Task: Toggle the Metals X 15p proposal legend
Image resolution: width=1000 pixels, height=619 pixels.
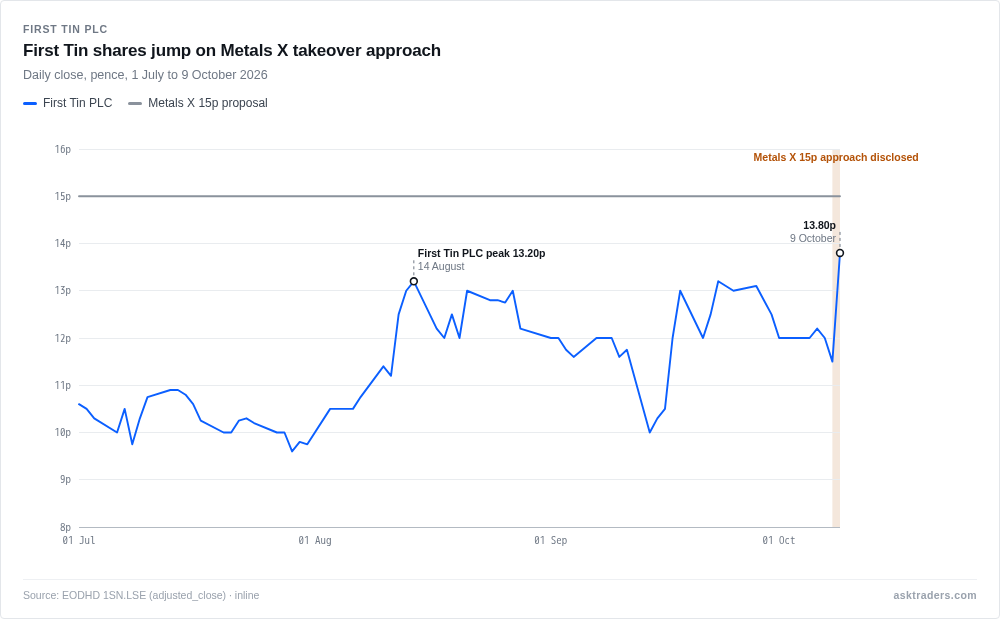Action: point(198,103)
